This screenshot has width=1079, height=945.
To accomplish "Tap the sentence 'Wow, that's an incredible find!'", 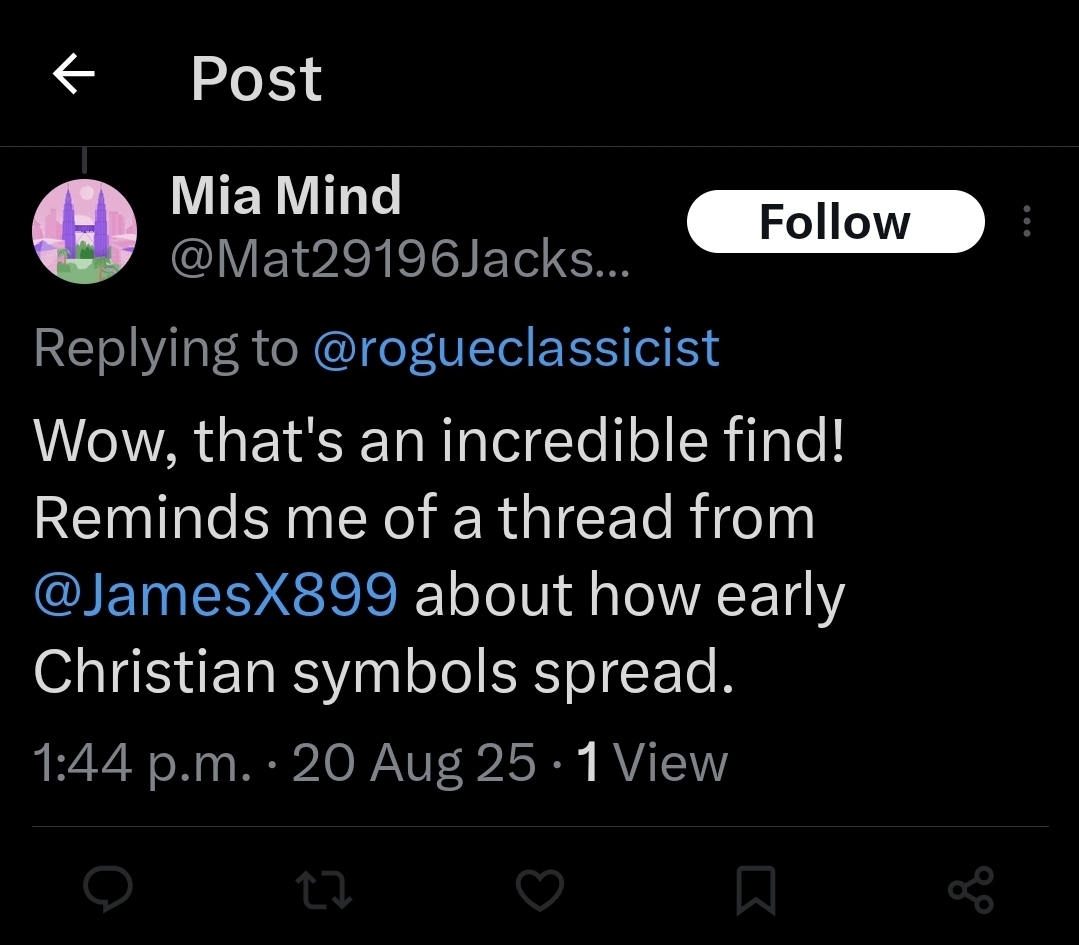I will pos(440,440).
